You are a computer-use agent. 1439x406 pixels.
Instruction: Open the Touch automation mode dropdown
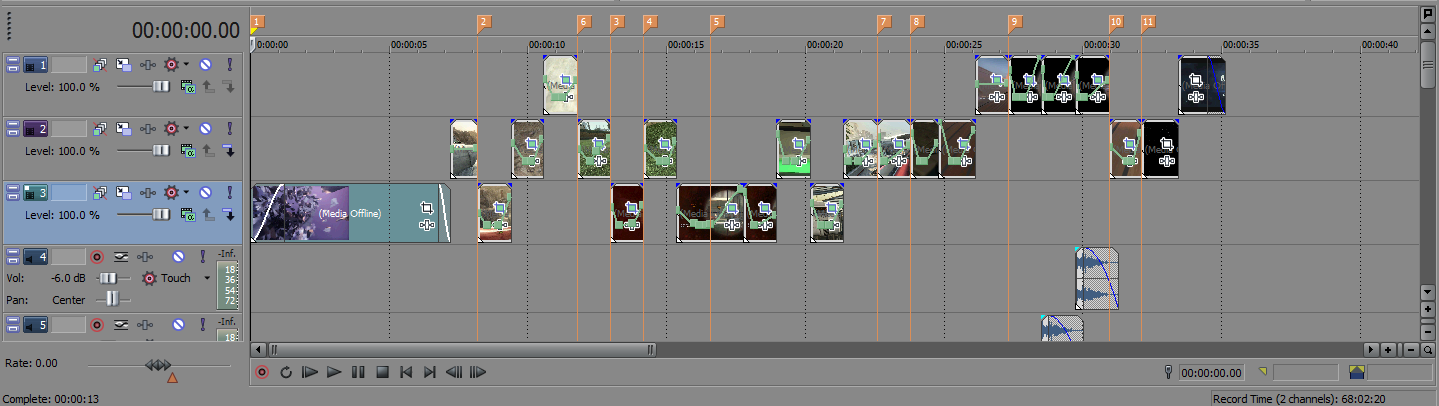pyautogui.click(x=207, y=279)
